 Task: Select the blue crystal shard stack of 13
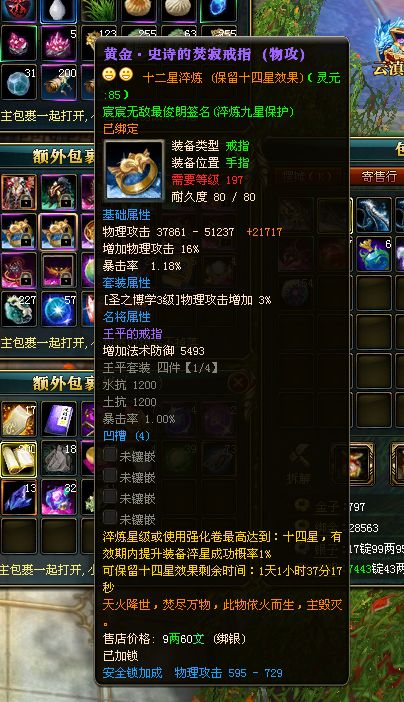[x=19, y=497]
